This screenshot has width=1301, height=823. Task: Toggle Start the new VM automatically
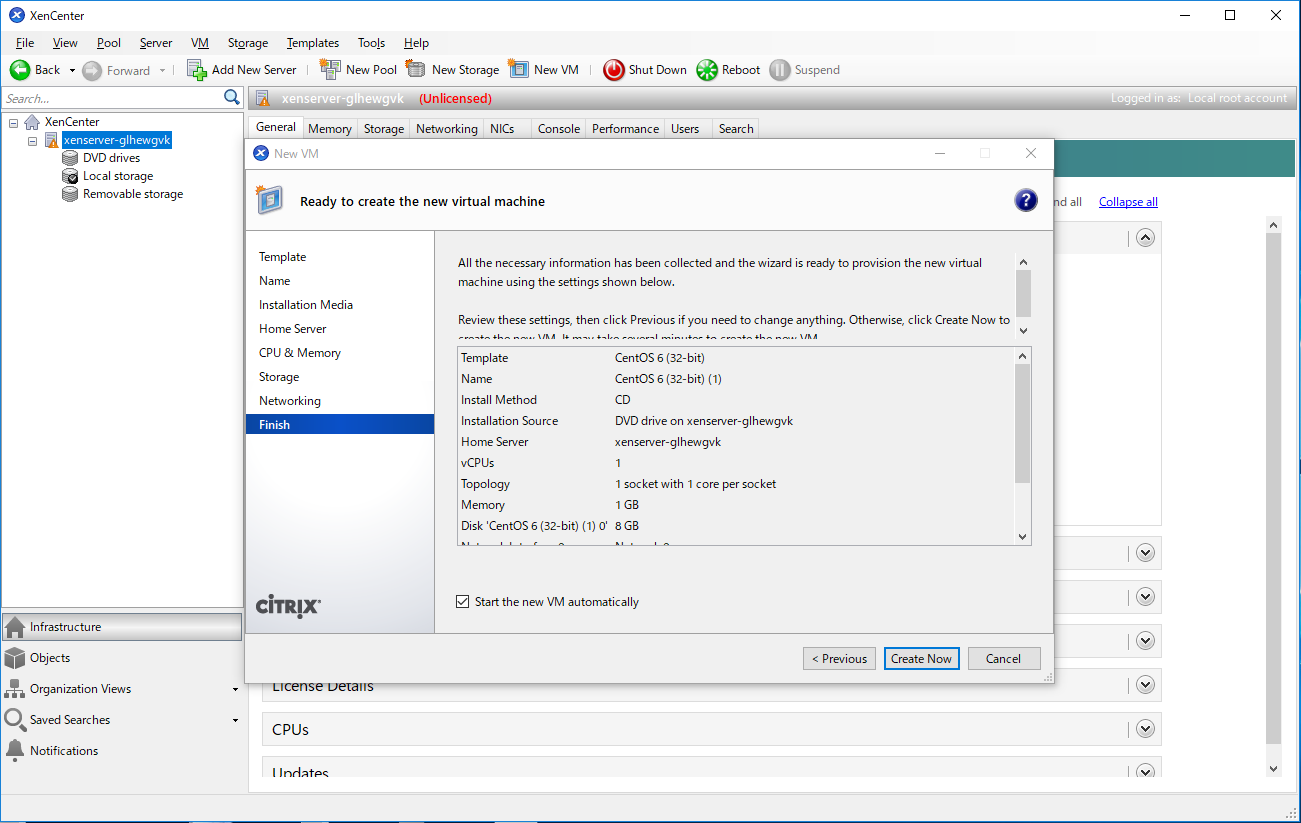[462, 602]
